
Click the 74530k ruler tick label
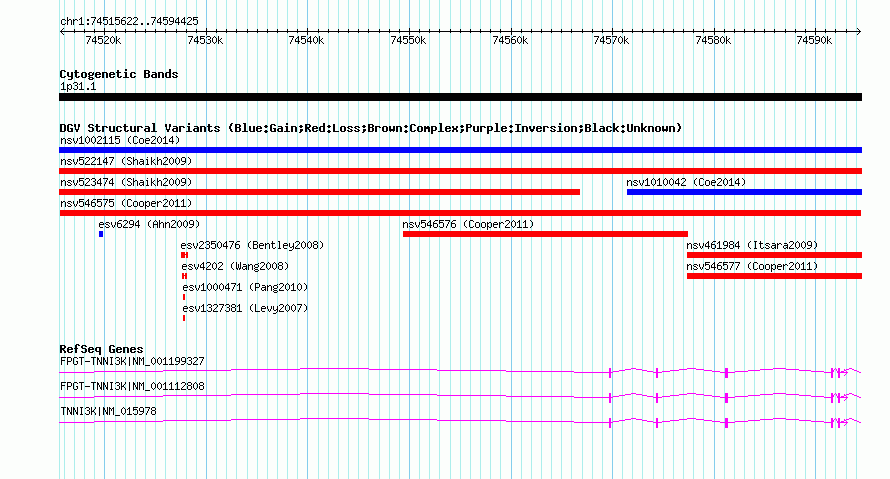(205, 40)
